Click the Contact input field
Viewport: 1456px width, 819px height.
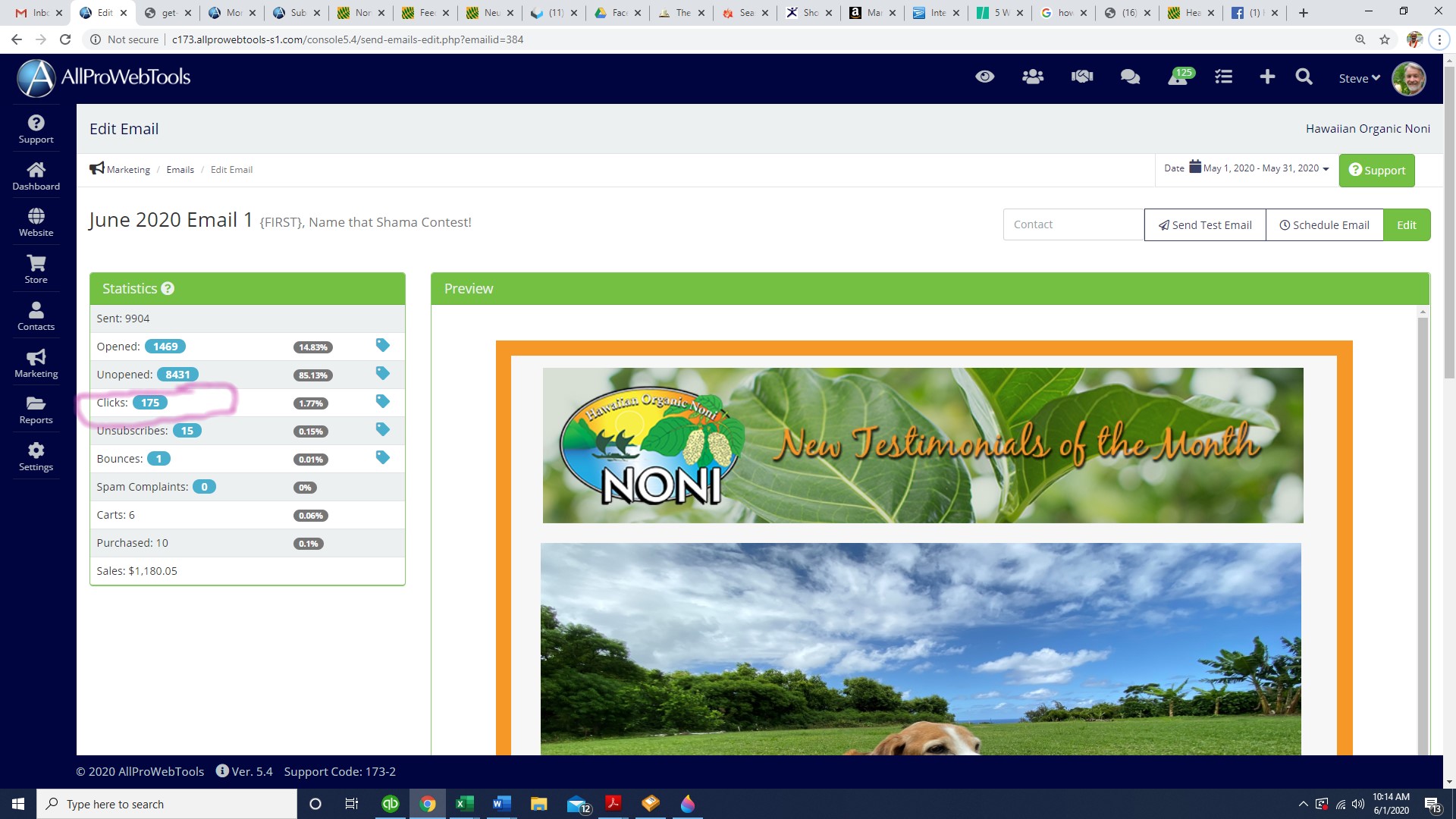pyautogui.click(x=1073, y=224)
